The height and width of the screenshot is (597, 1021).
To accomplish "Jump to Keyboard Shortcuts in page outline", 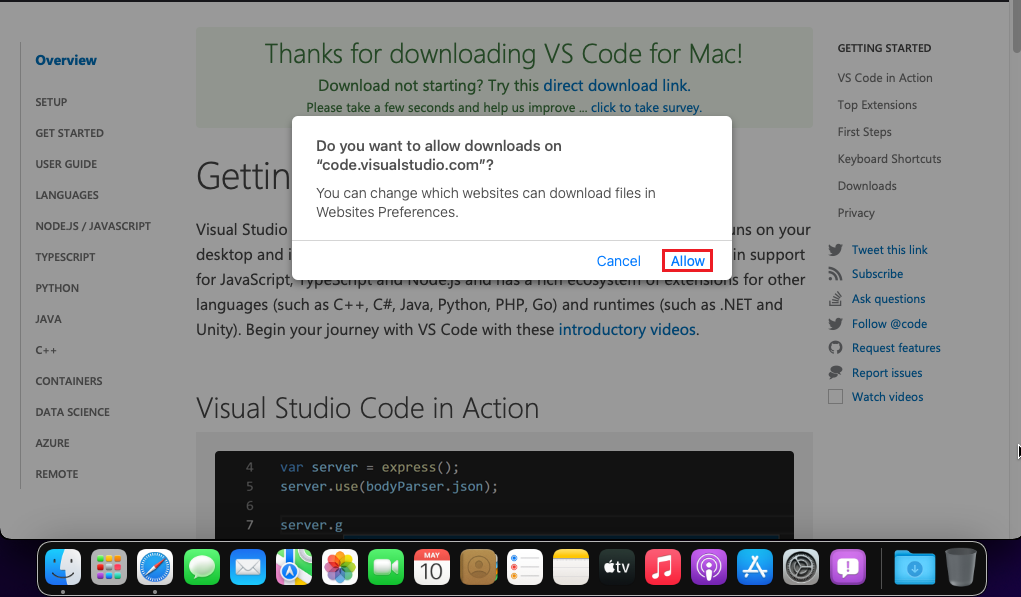I will (889, 159).
